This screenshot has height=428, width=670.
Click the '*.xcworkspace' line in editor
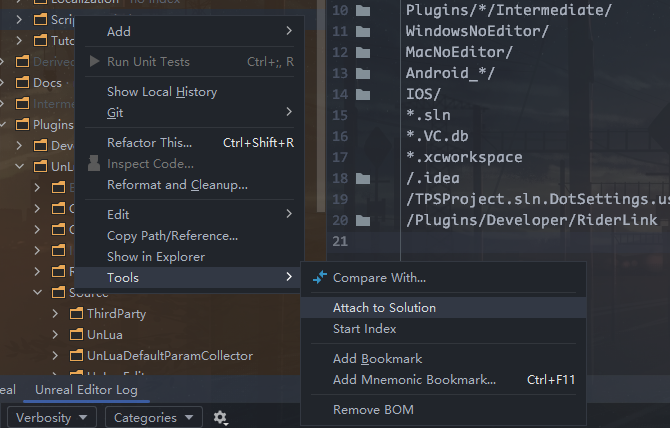point(464,157)
